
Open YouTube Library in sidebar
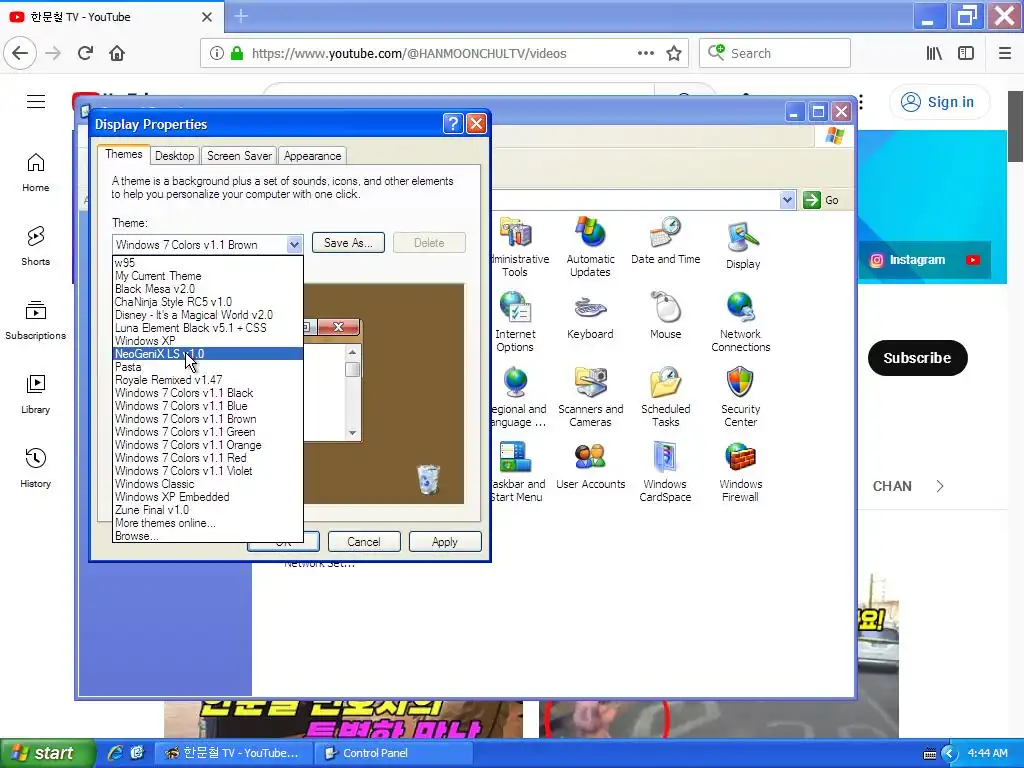(36, 394)
